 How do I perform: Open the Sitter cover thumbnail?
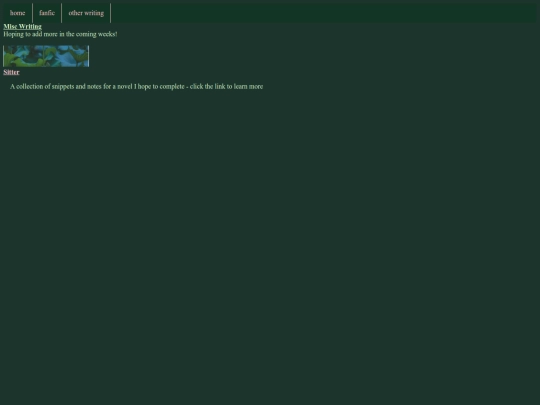tap(46, 56)
